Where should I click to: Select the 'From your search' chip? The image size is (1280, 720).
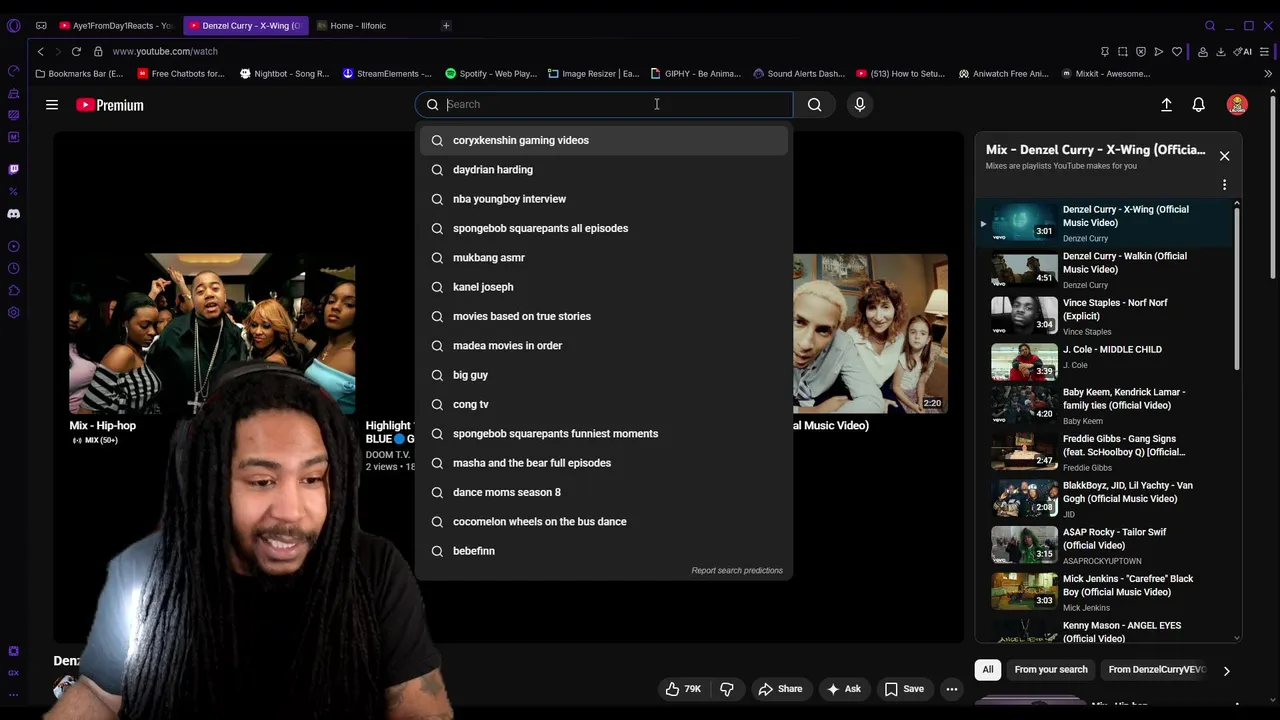[x=1051, y=670]
